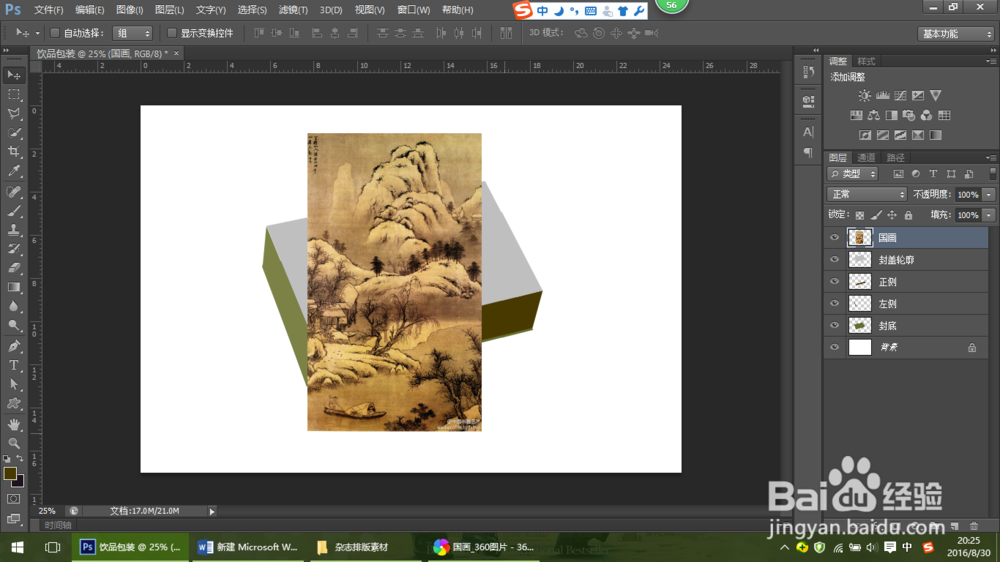Select the Hand tool
Screen dimensions: 1000x562
[13, 424]
